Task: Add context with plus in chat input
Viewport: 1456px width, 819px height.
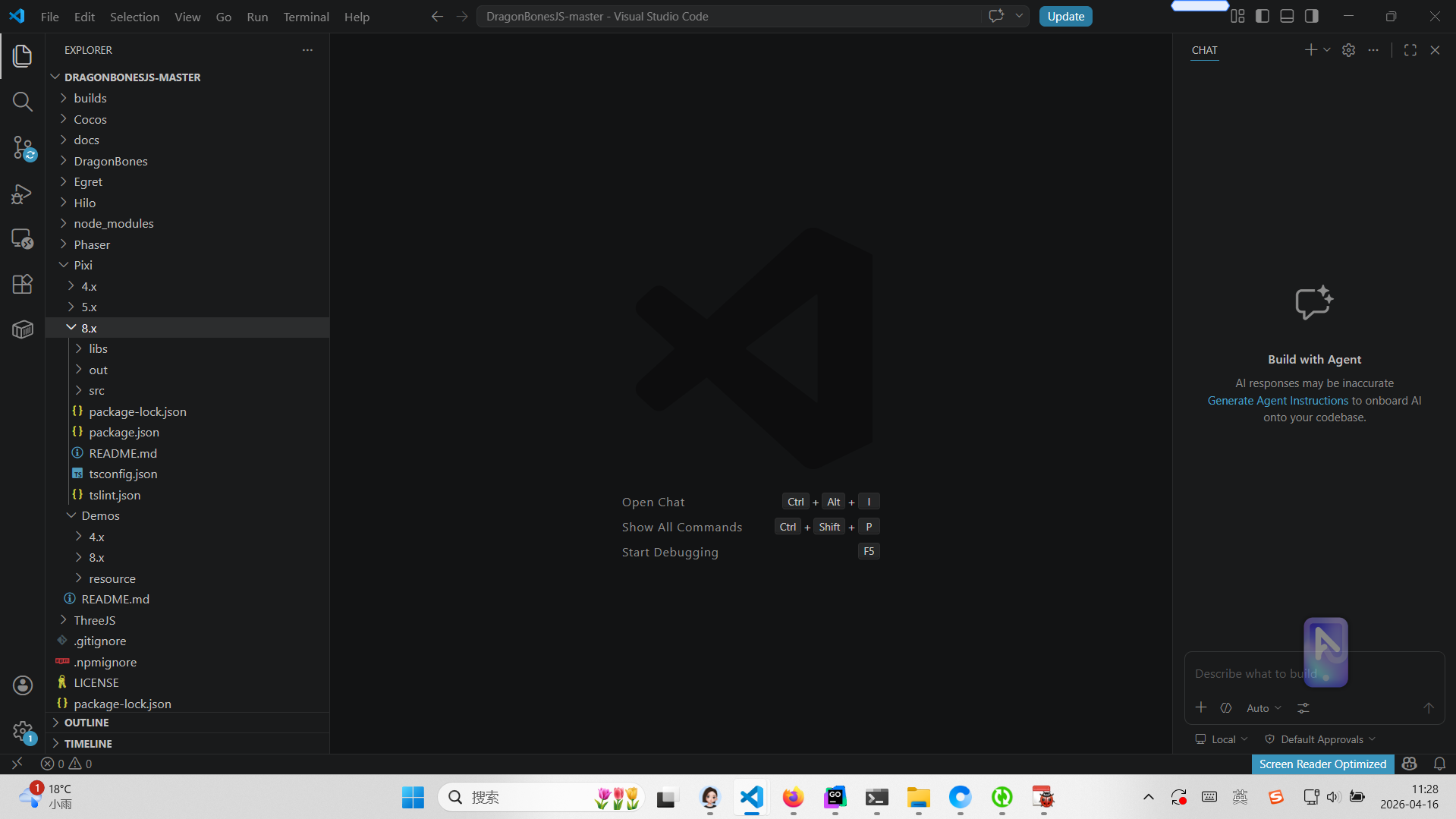Action: 1201,707
